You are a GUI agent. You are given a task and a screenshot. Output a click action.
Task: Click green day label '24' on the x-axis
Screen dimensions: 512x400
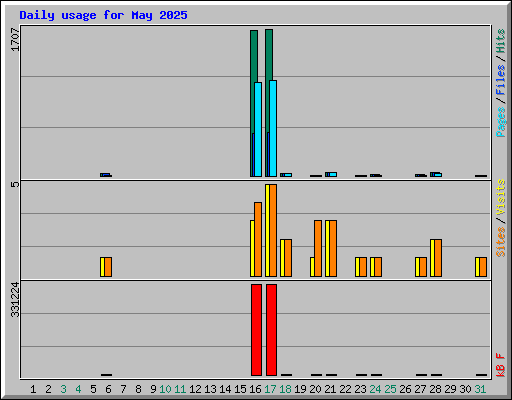click(375, 389)
